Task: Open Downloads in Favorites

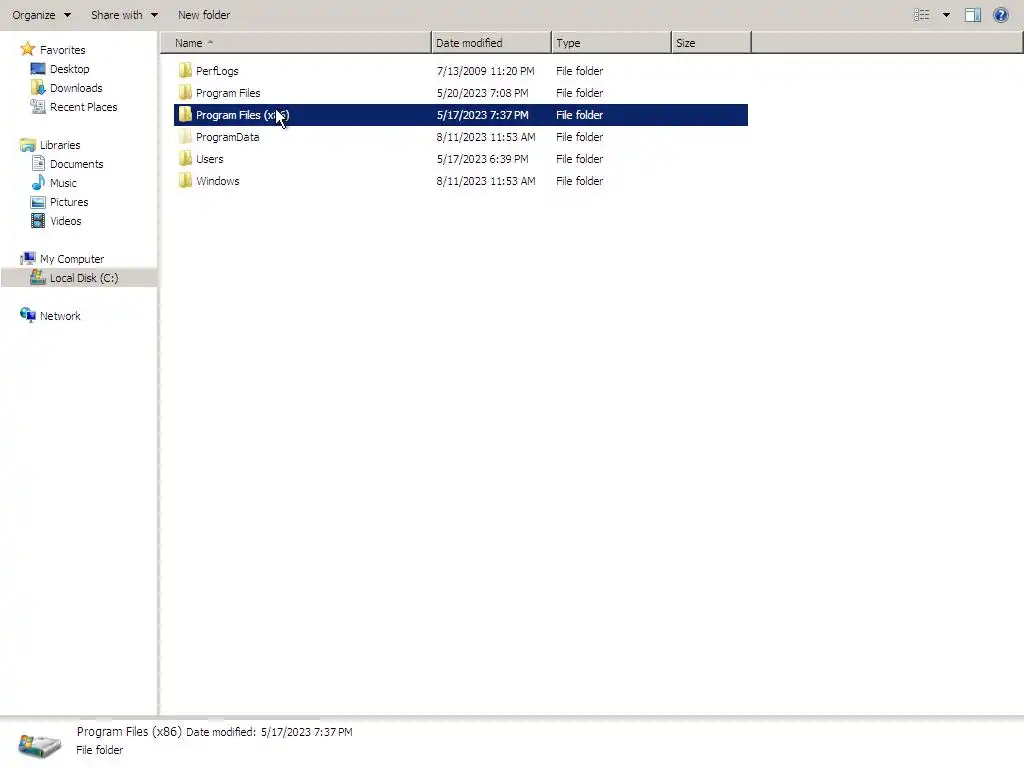Action: tap(76, 88)
